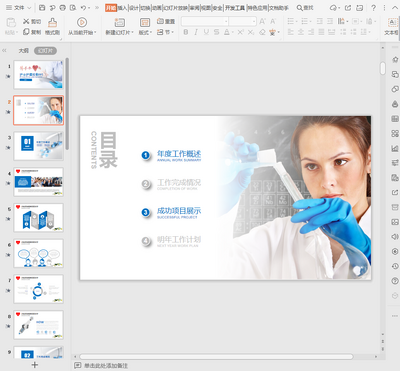Image resolution: width=400 pixels, height=371 pixels.
Task: Switch to the 设计 ribbon tab
Action: tap(134, 8)
